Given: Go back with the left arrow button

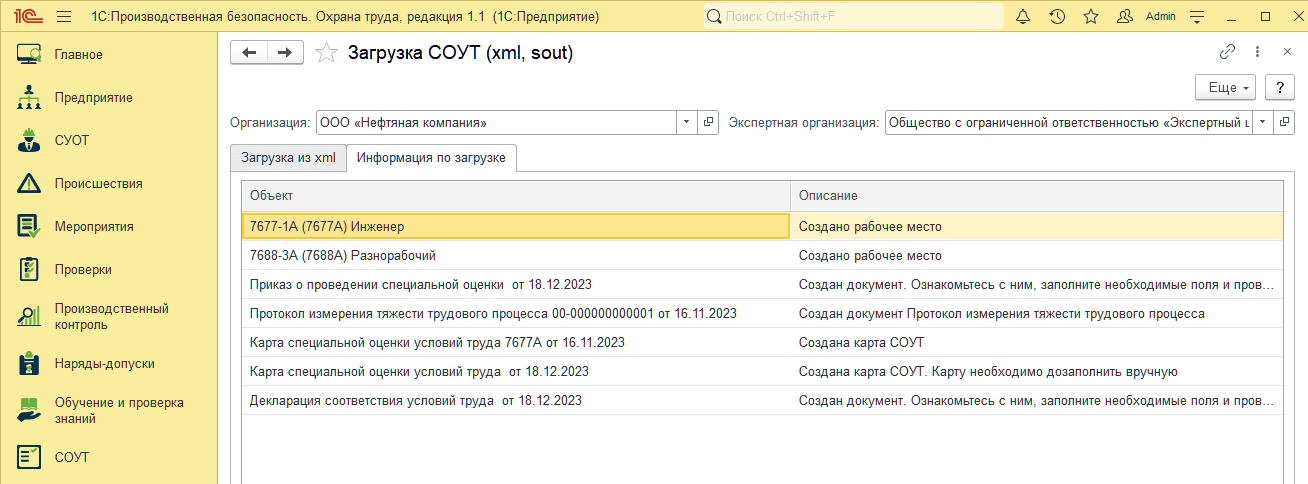Looking at the screenshot, I should click(x=249, y=53).
